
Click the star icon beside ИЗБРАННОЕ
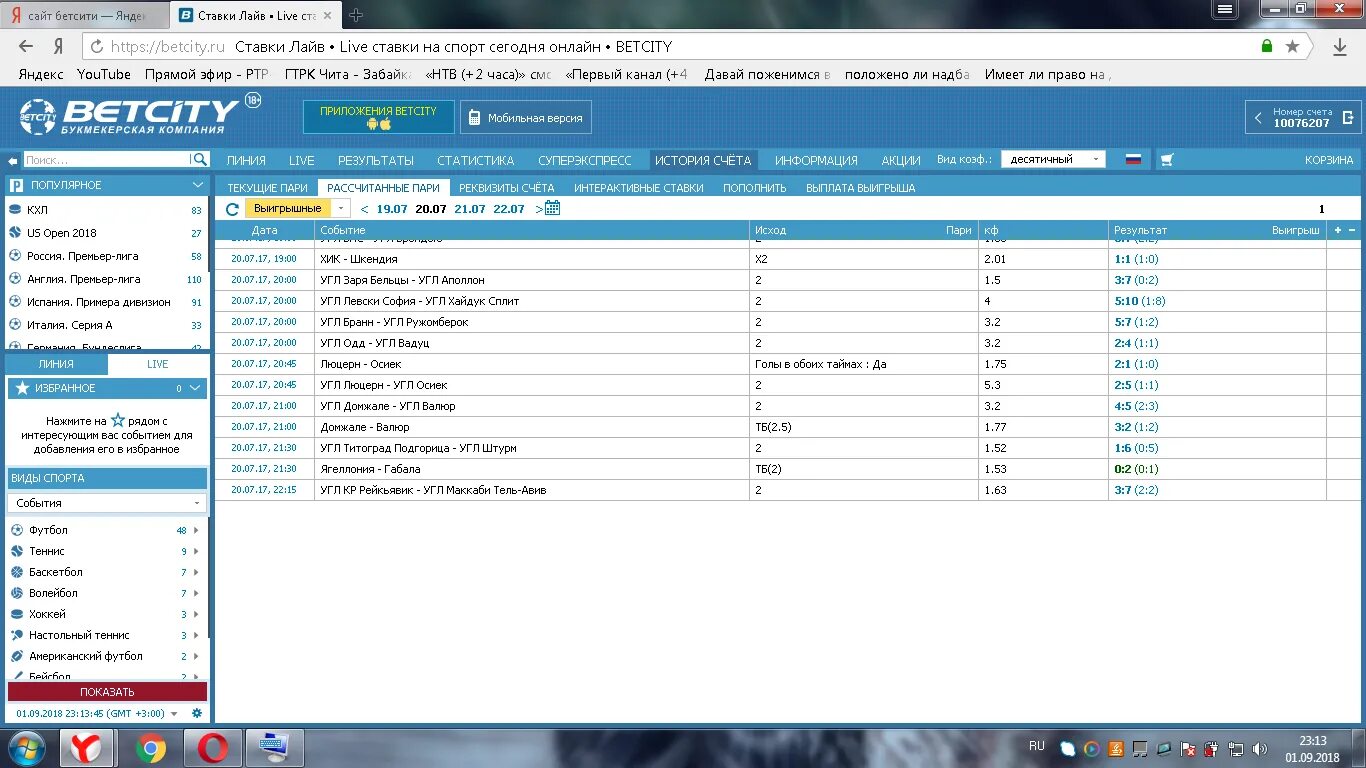click(x=23, y=388)
